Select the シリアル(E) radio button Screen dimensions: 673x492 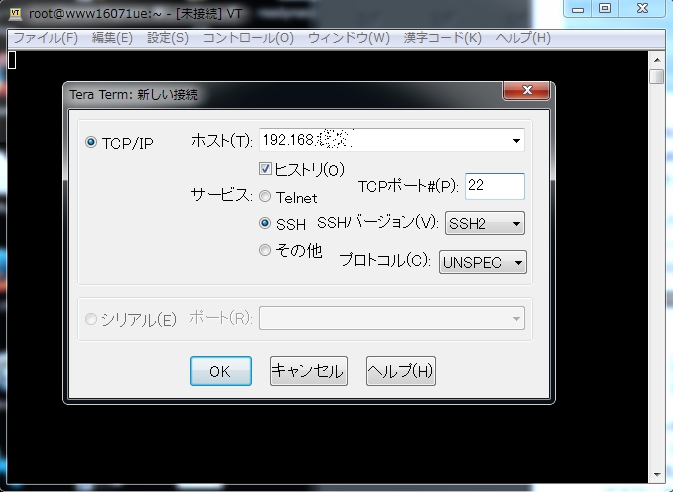click(x=91, y=319)
